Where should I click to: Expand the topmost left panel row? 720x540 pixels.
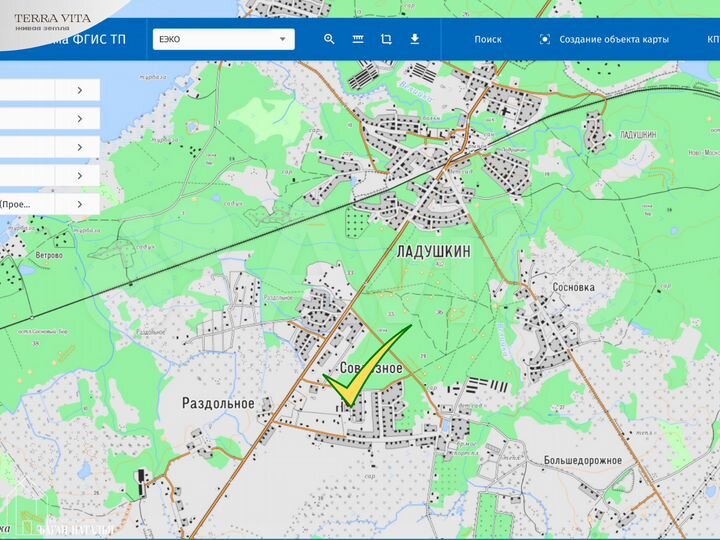click(x=80, y=90)
